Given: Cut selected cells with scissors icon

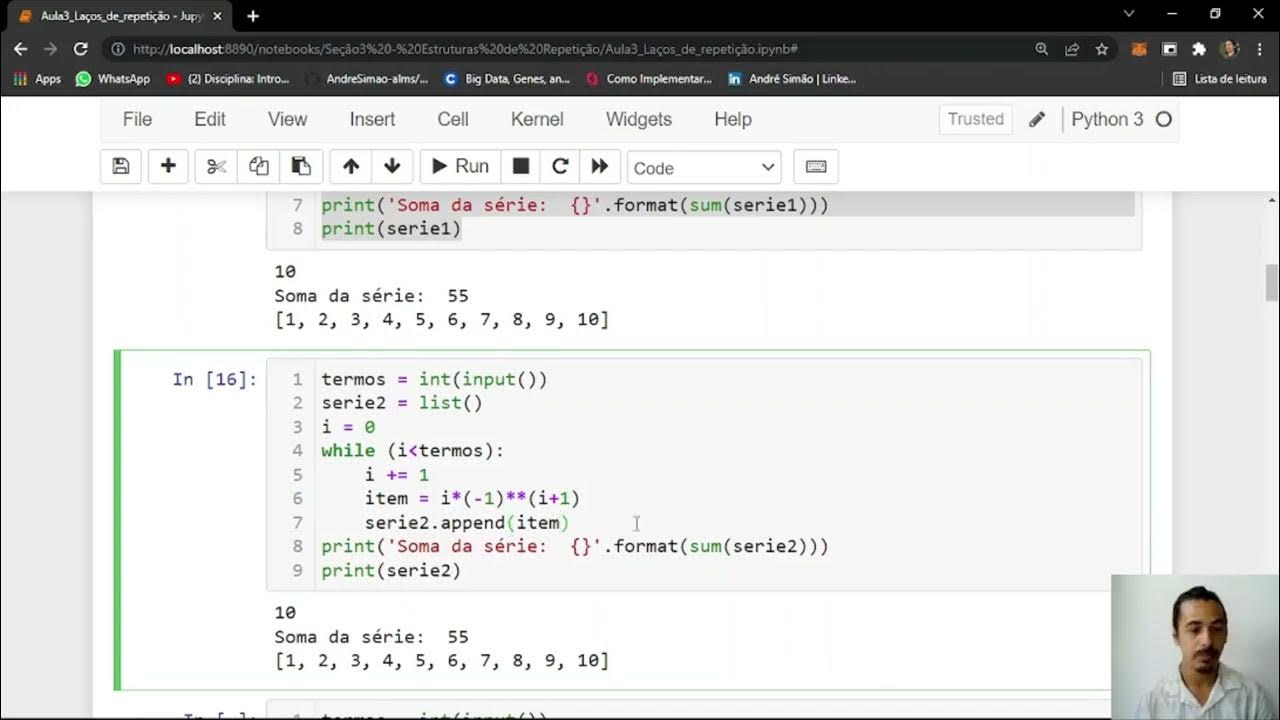Looking at the screenshot, I should point(216,166).
